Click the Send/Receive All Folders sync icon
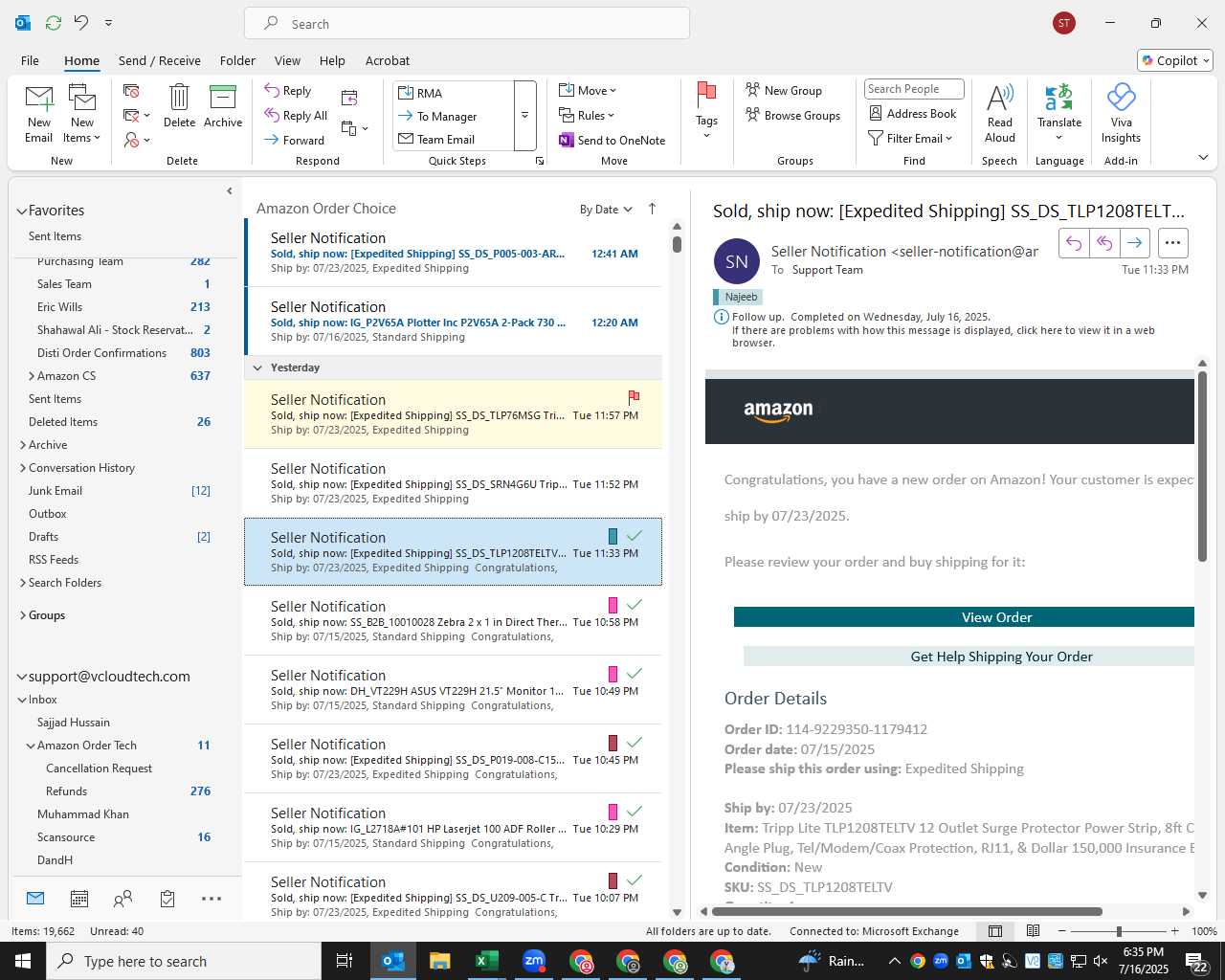Viewport: 1225px width, 980px height. pyautogui.click(x=54, y=23)
